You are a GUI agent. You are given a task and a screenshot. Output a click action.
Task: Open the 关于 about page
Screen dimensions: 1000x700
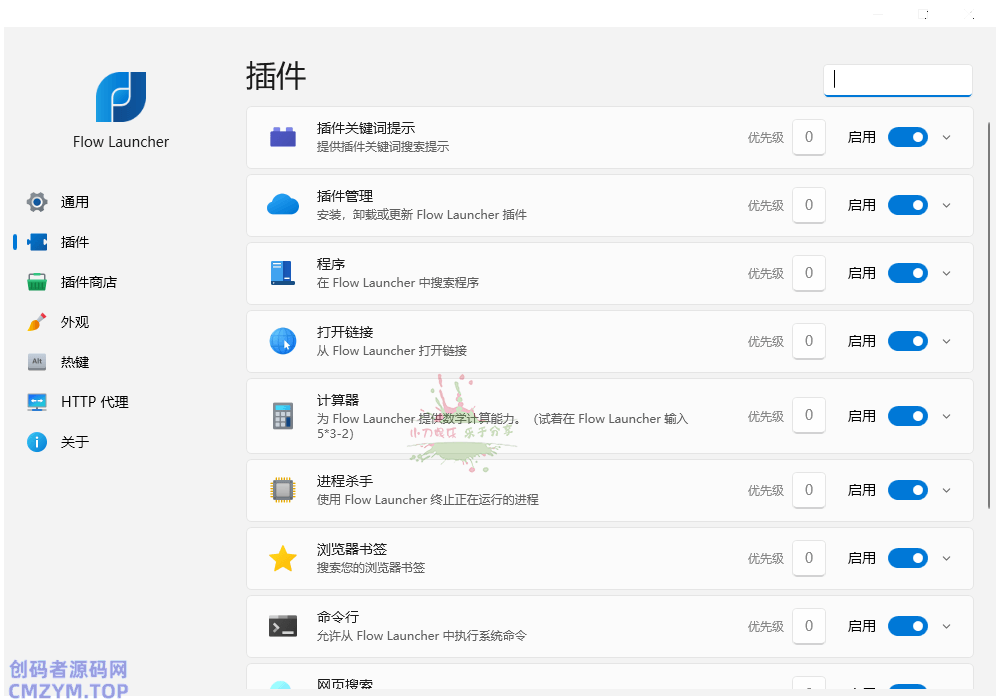pyautogui.click(x=74, y=442)
